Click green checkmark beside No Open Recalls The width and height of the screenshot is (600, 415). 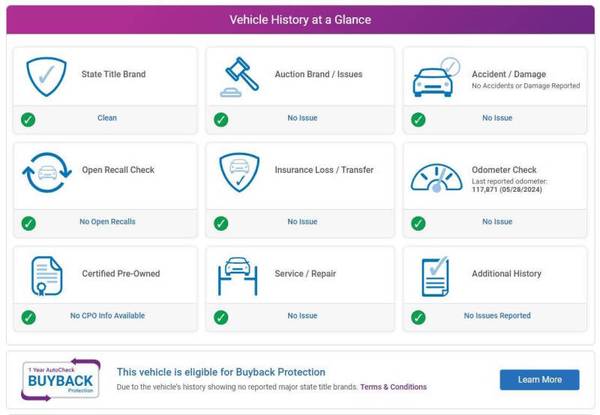tap(28, 223)
